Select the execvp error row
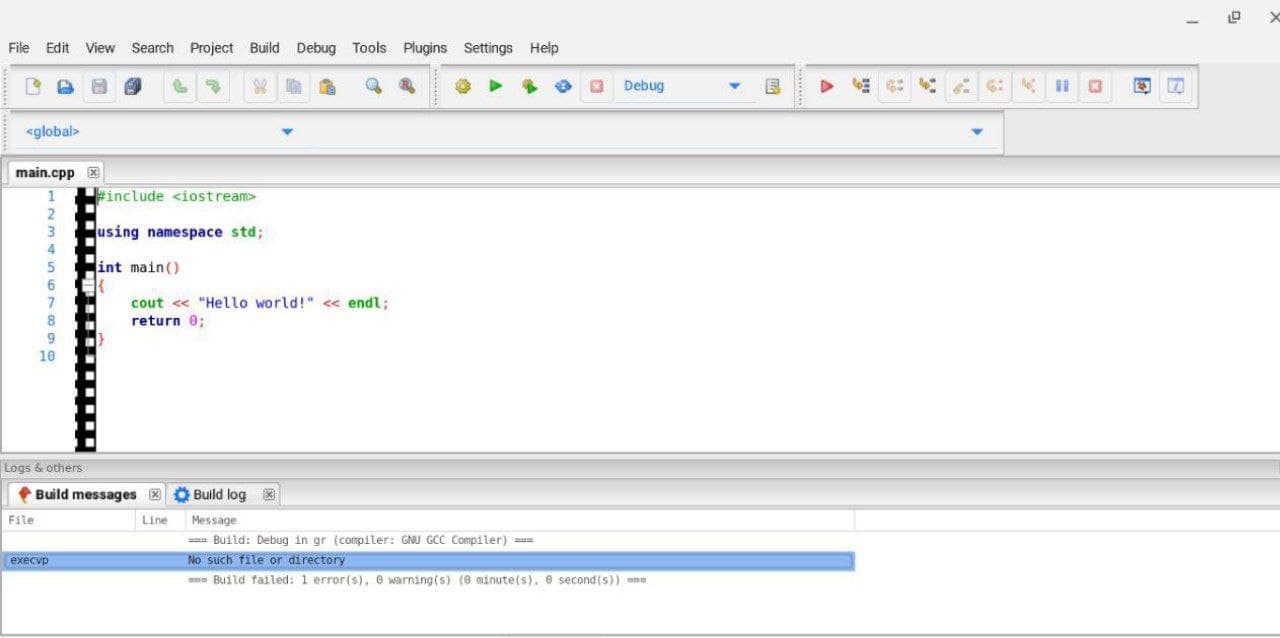Screen dimensions: 1280x638 click(x=428, y=561)
